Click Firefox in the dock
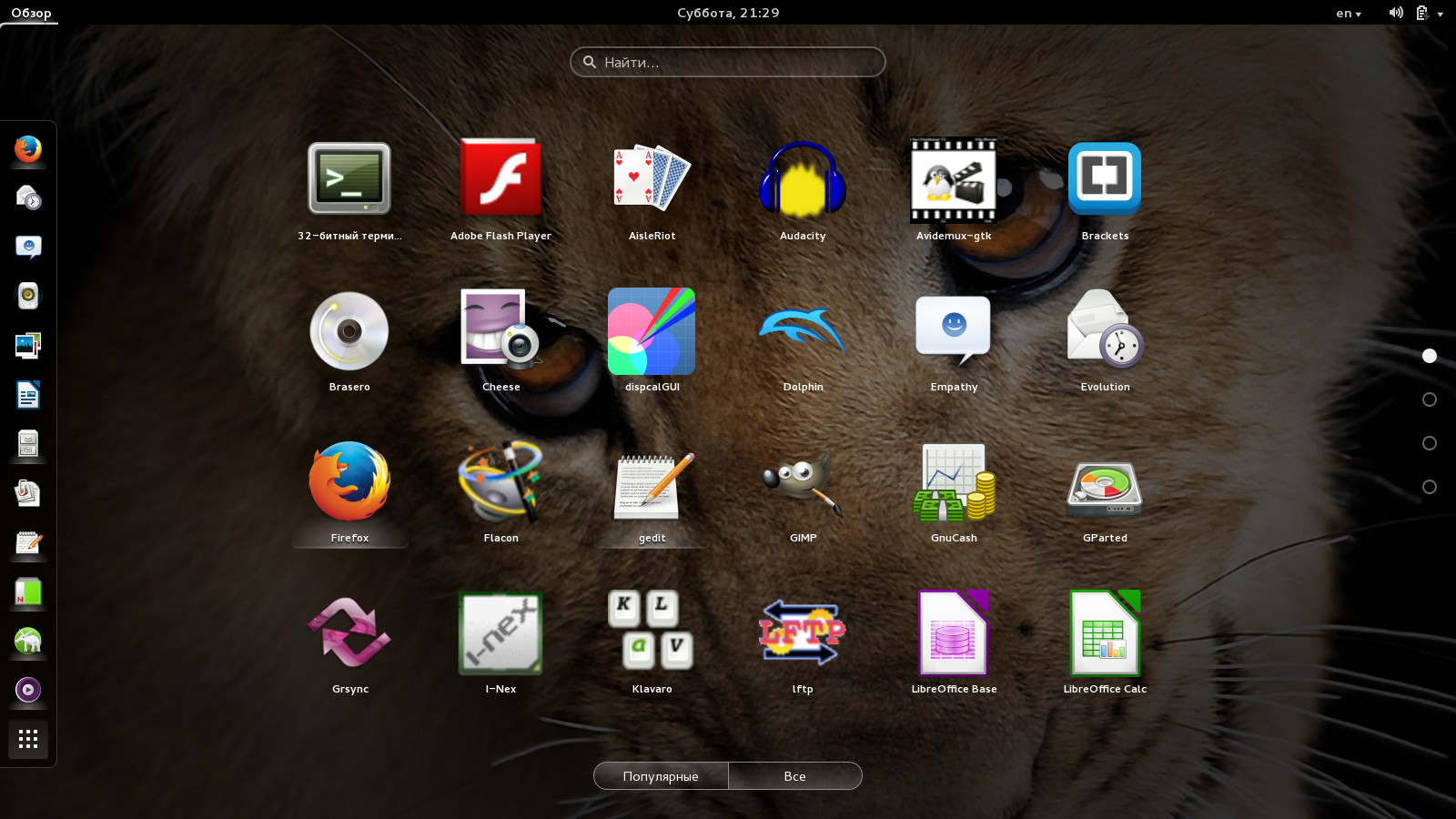Image resolution: width=1456 pixels, height=819 pixels. [x=28, y=149]
